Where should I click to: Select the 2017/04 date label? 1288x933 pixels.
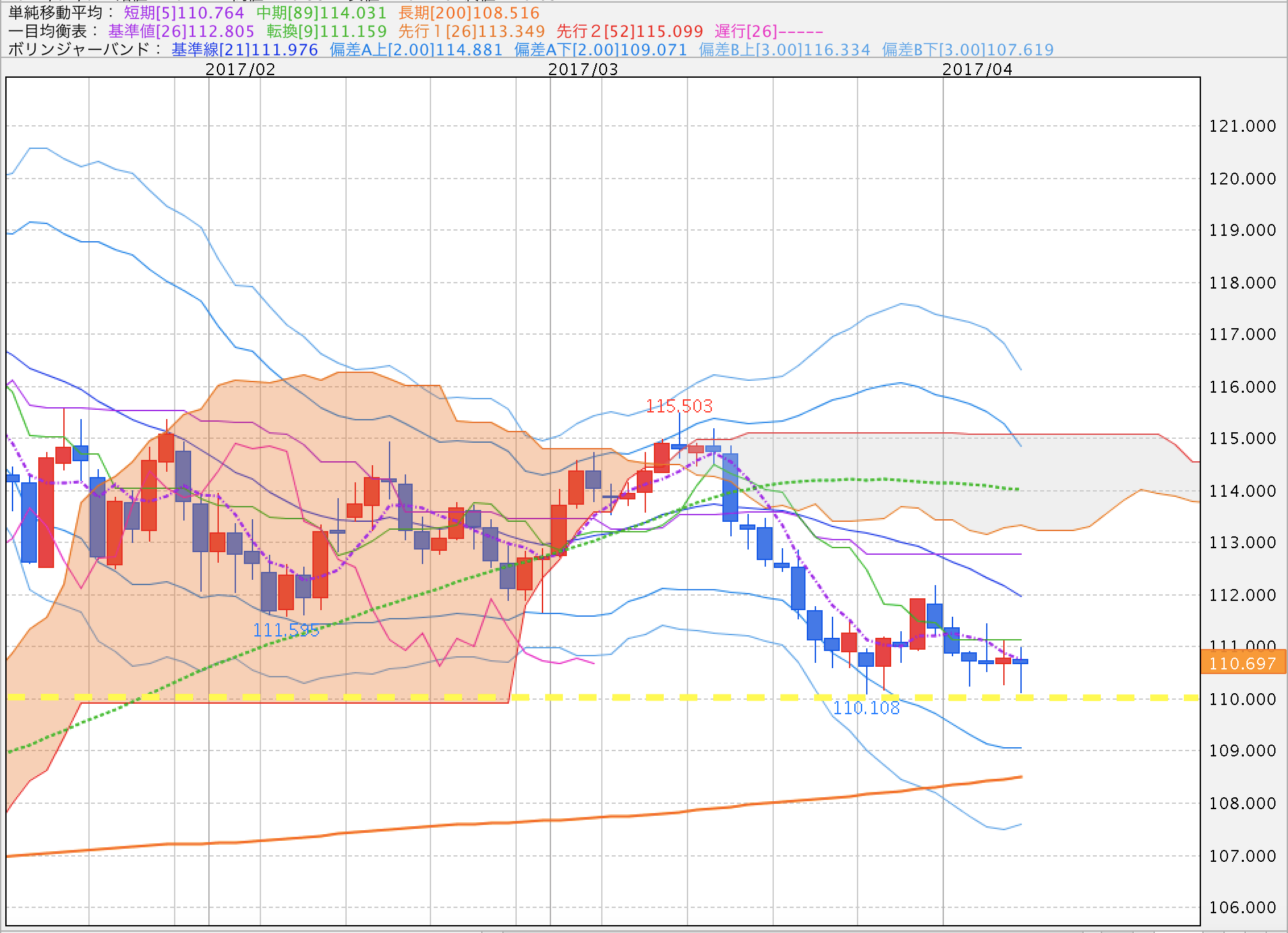click(977, 69)
